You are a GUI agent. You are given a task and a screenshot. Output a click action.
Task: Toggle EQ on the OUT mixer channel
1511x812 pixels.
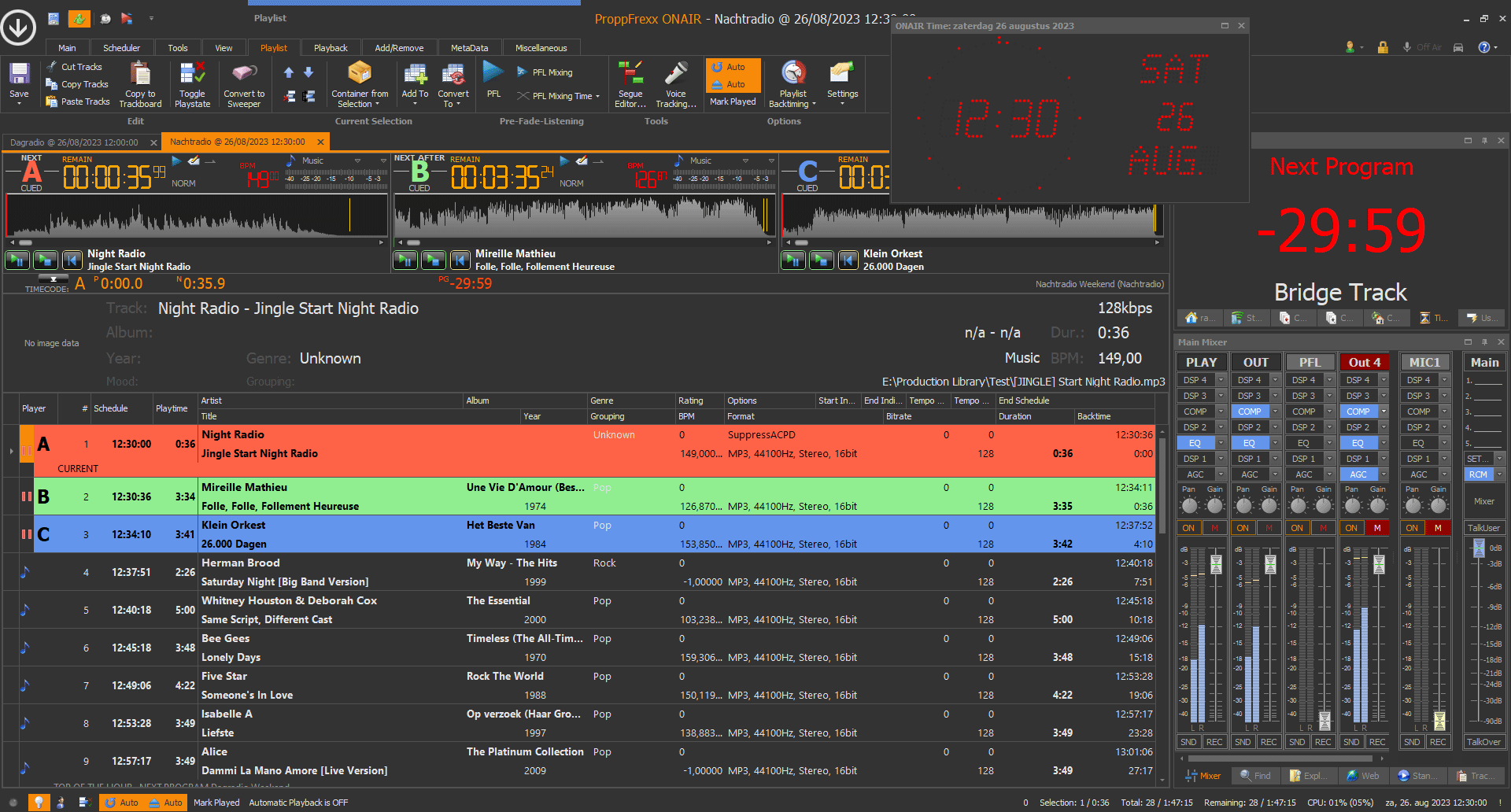click(1249, 443)
